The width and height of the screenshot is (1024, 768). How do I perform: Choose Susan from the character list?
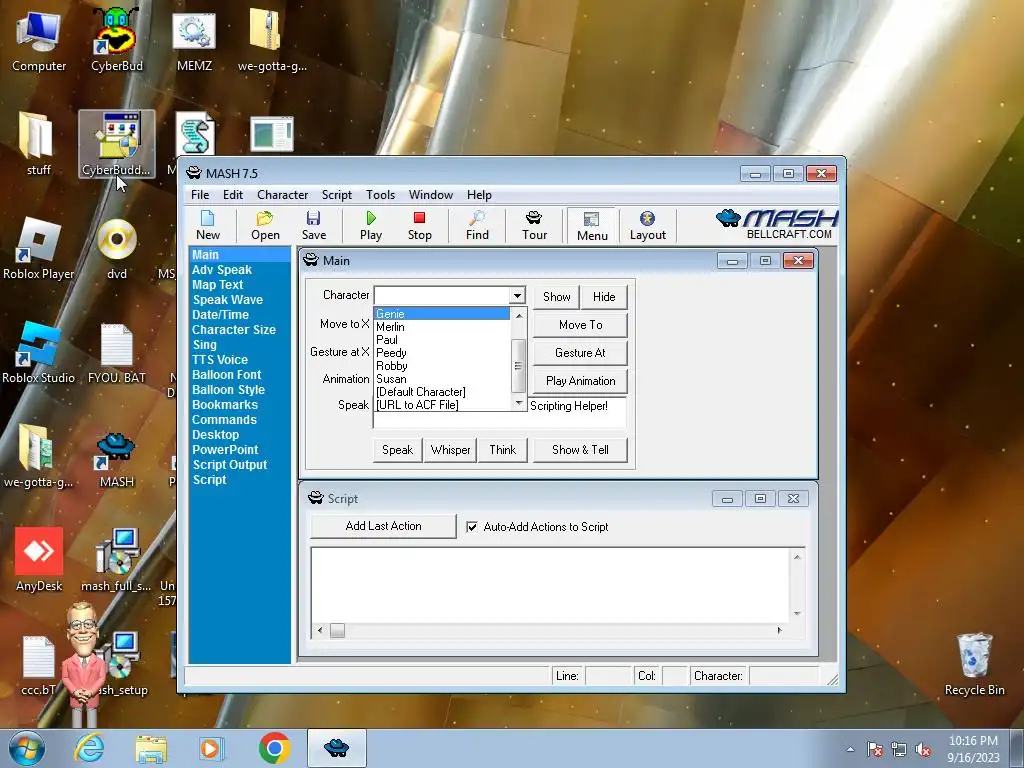tap(441, 379)
